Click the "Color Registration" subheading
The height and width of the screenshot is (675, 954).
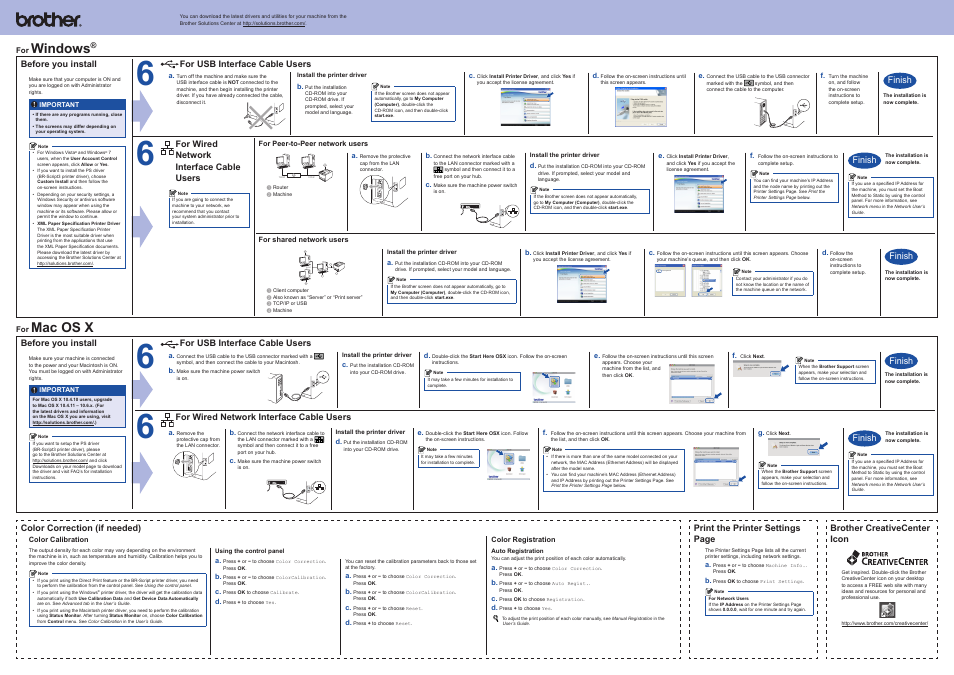[523, 540]
